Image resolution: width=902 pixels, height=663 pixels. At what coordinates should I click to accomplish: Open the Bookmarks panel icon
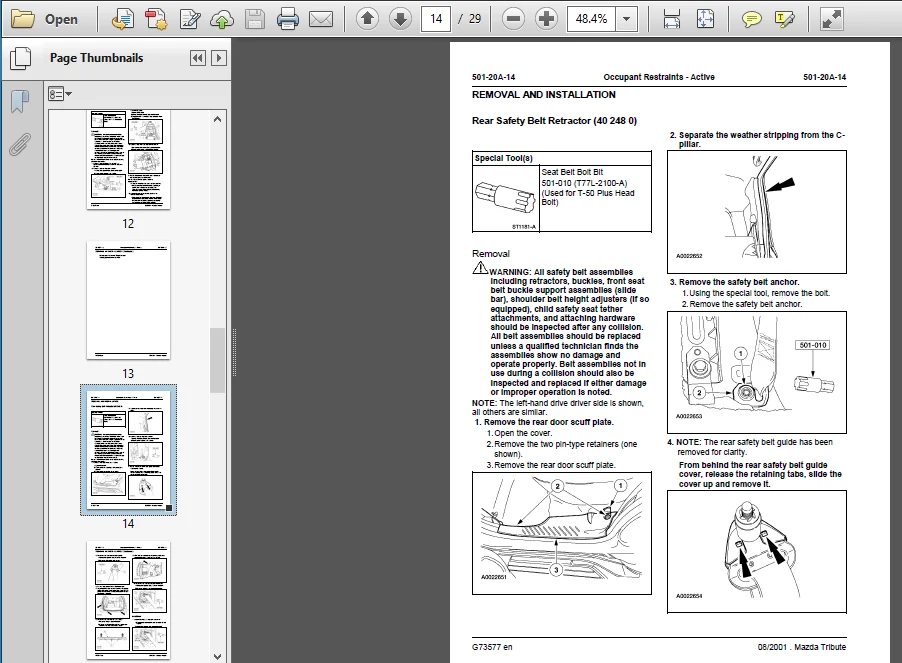(x=20, y=102)
